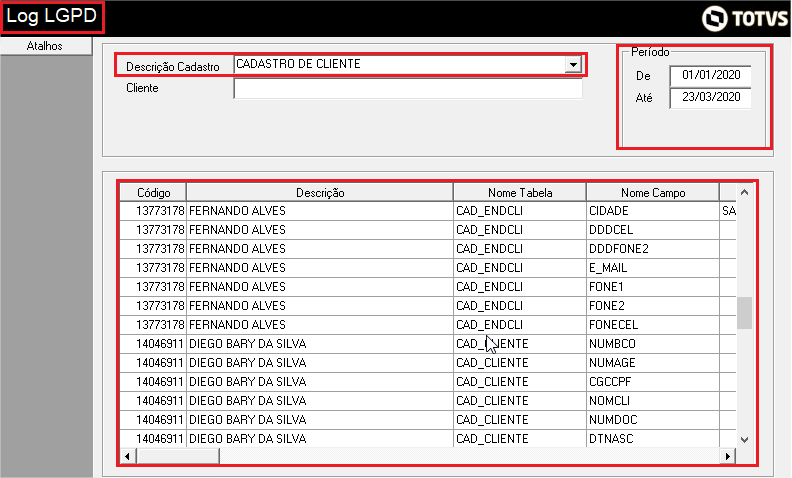Image resolution: width=792 pixels, height=478 pixels.
Task: Select the FONECEL field cell
Action: 653,325
